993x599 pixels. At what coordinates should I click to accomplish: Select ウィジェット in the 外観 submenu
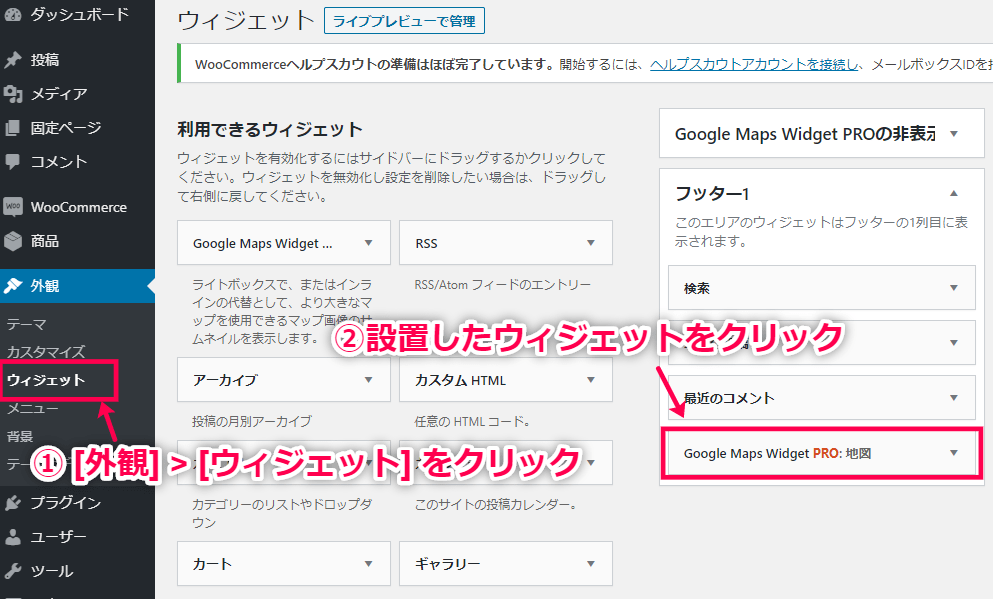[46, 380]
